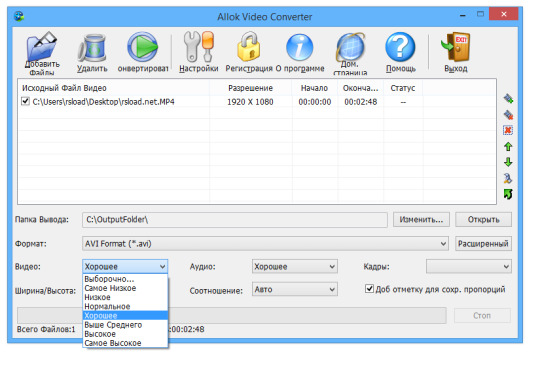This screenshot has width=540, height=374.
Task: Click the second side remove-file icon
Action: coord(508,115)
